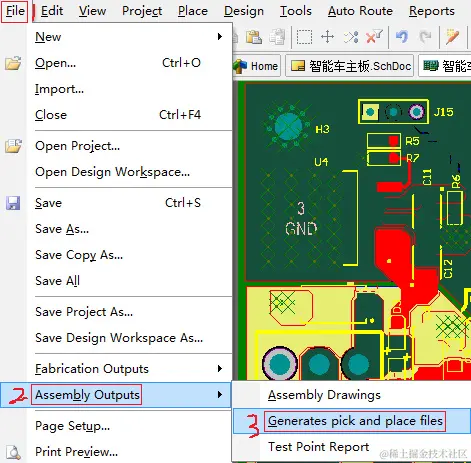The image size is (471, 463).
Task: Click the folder icon beside Open...
Action: tap(13, 63)
